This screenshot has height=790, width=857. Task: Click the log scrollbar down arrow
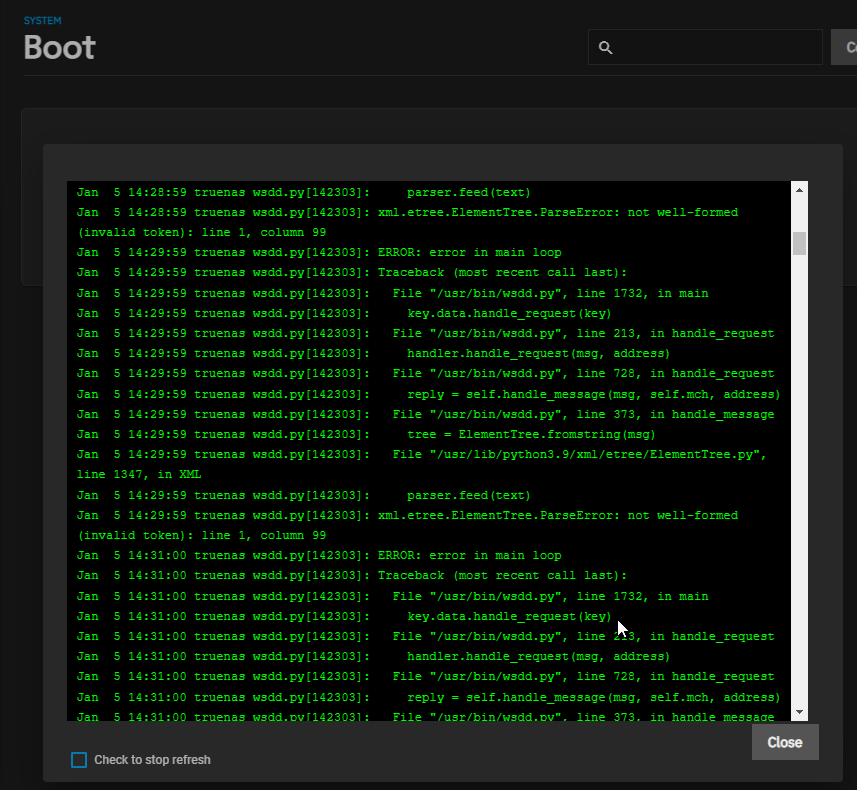point(799,712)
